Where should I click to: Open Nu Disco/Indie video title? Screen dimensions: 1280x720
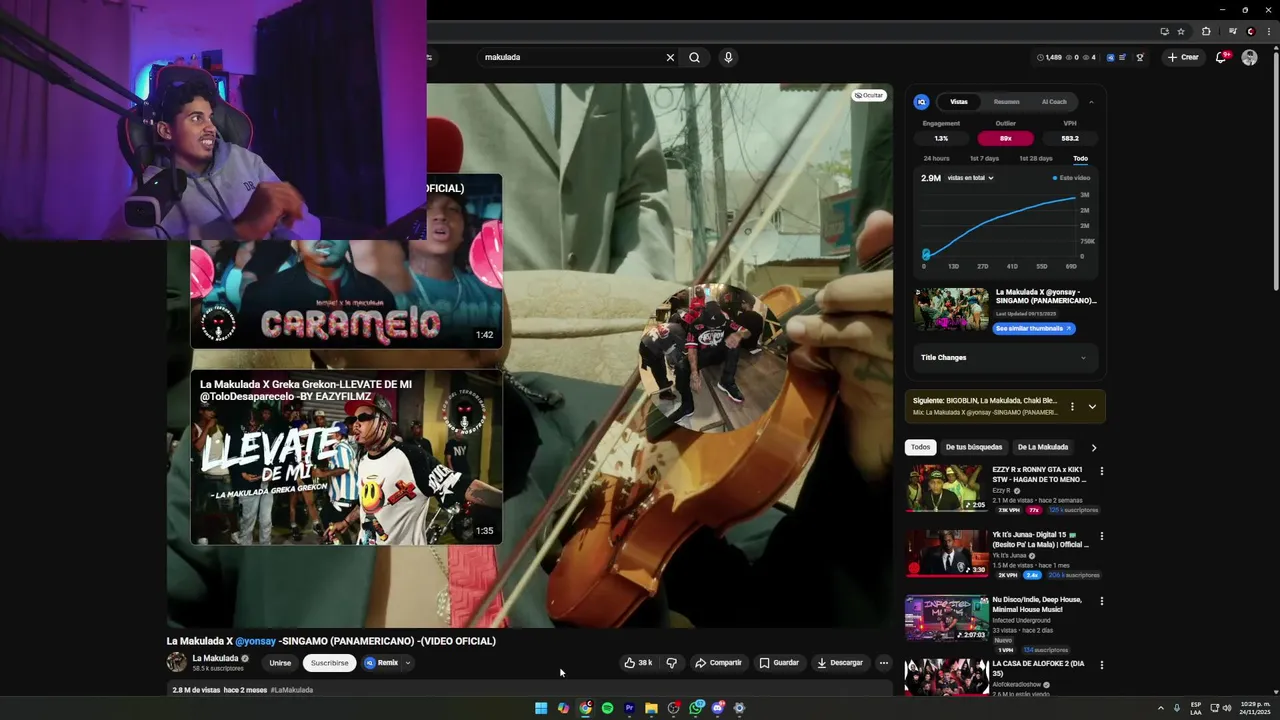click(x=1037, y=604)
